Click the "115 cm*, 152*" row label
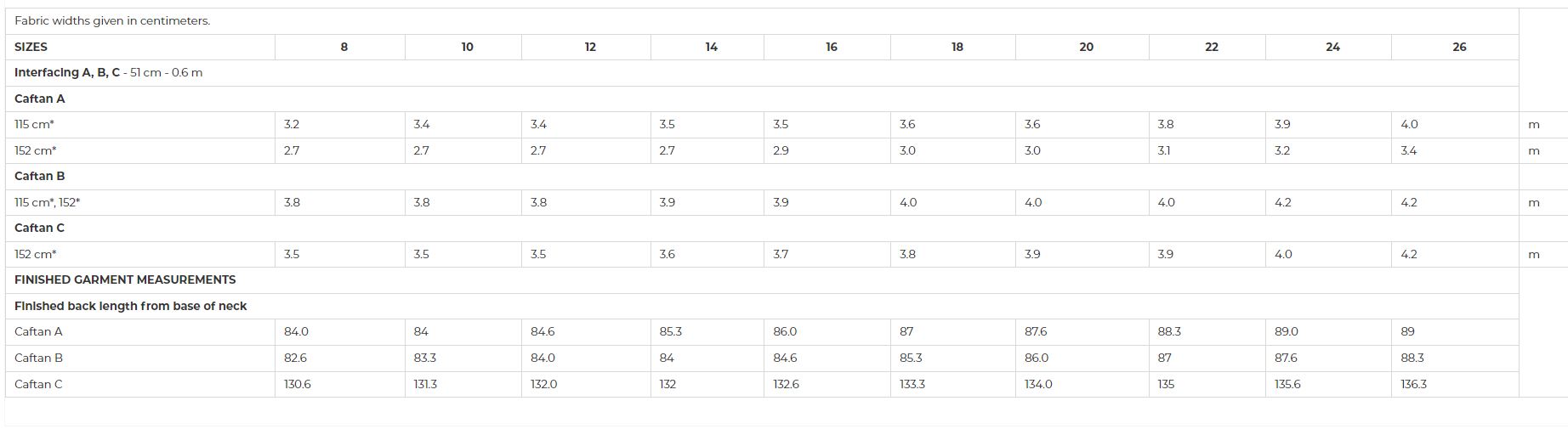 48,202
